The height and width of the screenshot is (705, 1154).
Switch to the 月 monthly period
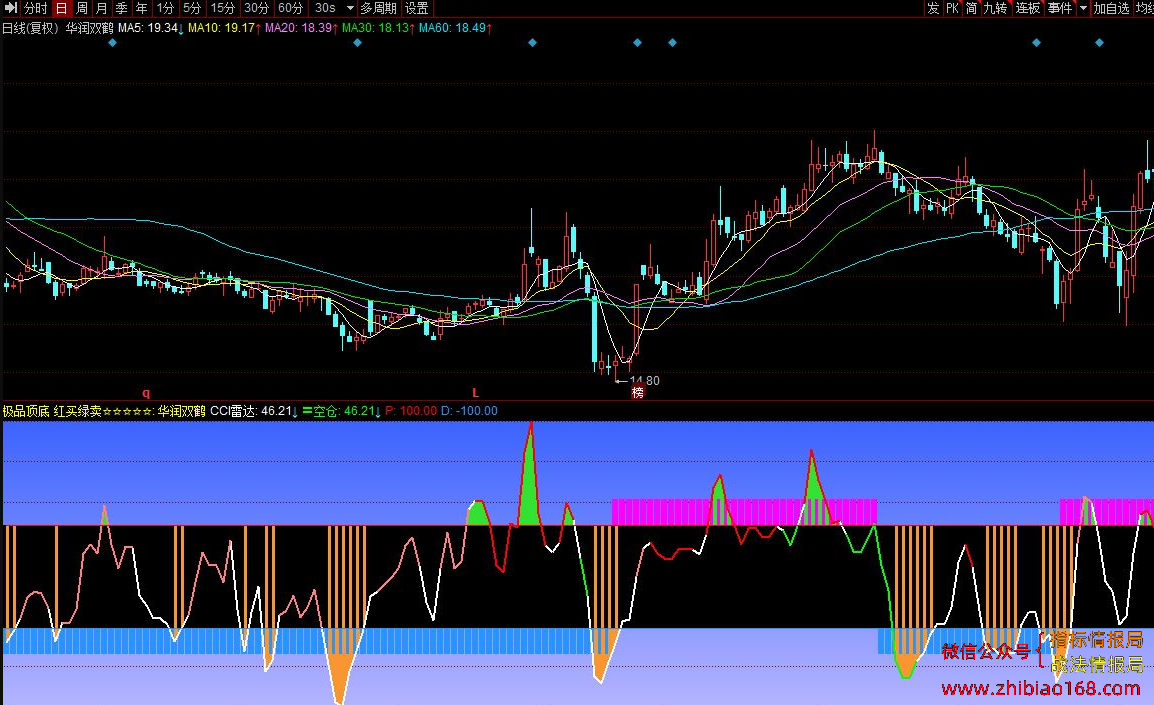102,8
